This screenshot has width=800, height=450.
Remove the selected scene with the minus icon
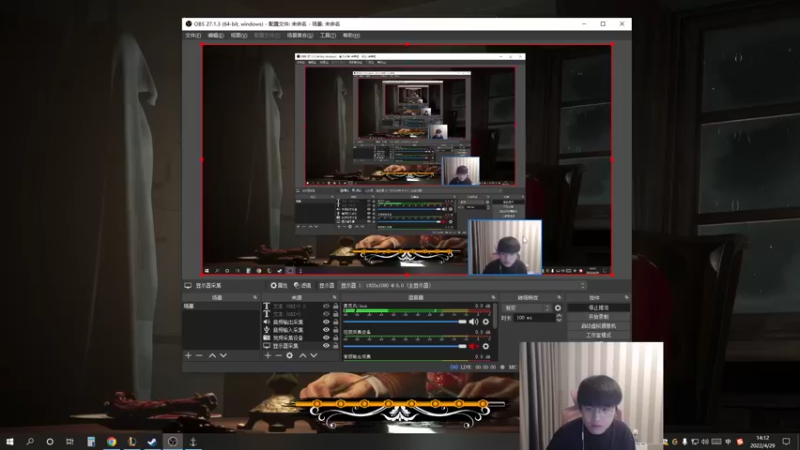click(199, 356)
